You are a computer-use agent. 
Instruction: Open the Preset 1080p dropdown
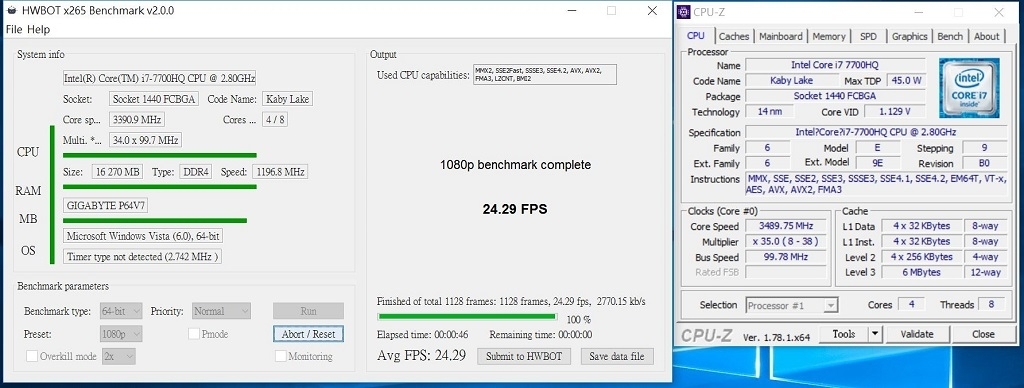click(x=121, y=334)
